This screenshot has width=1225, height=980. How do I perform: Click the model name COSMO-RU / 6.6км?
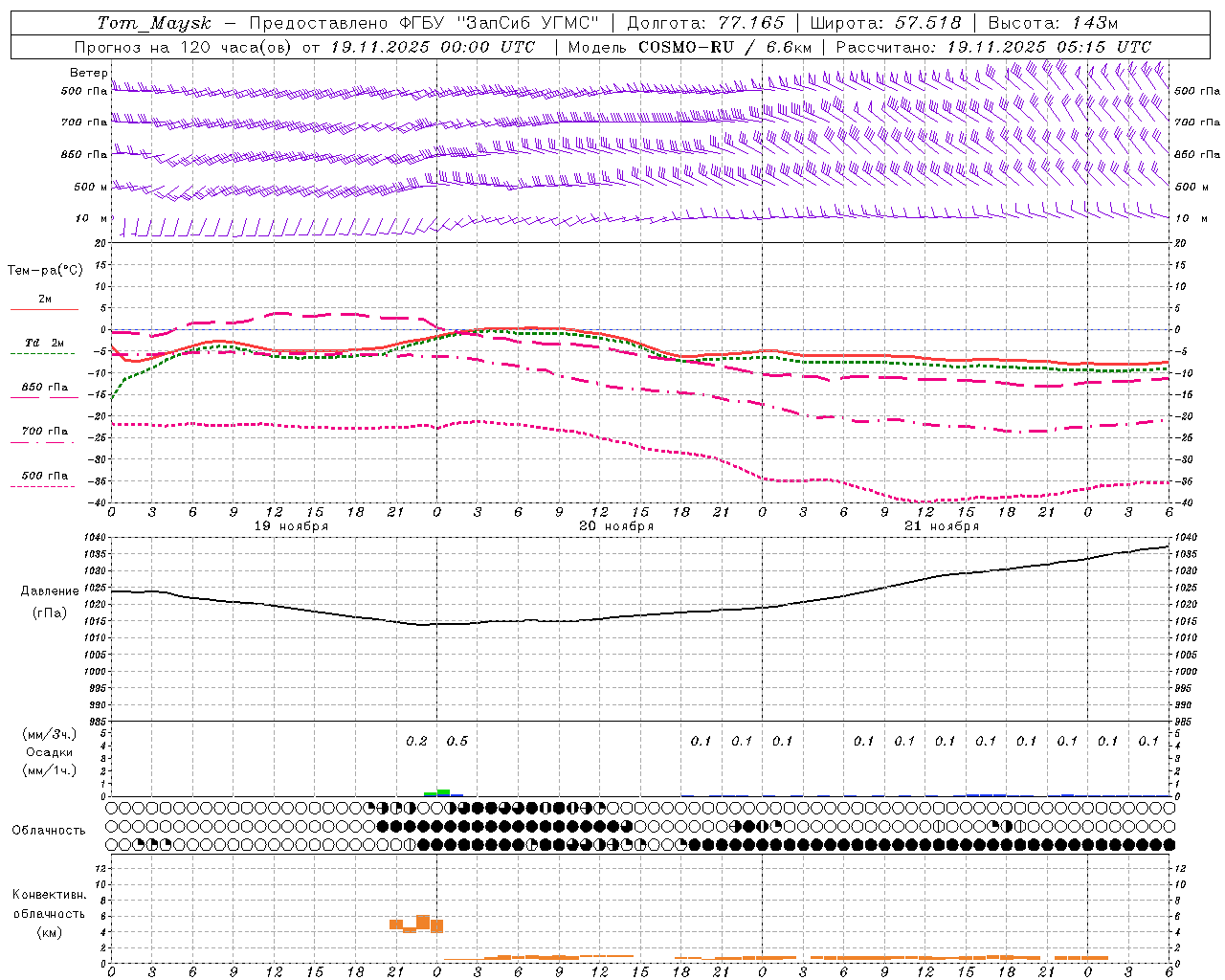[724, 47]
